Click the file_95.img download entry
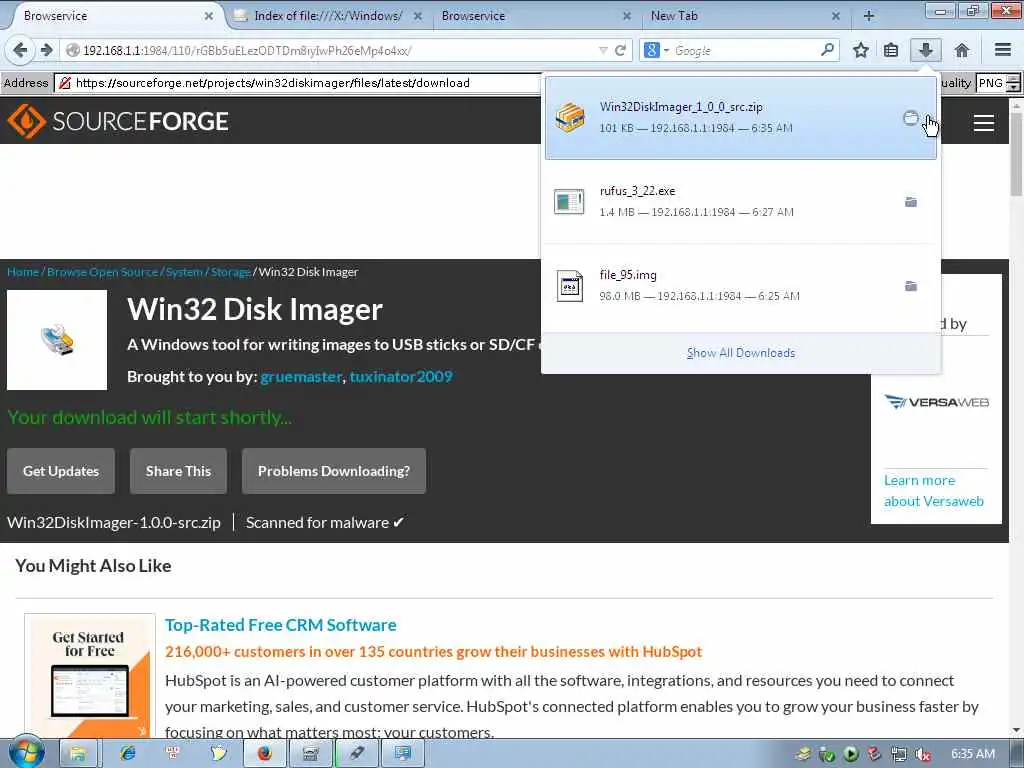 coord(741,285)
